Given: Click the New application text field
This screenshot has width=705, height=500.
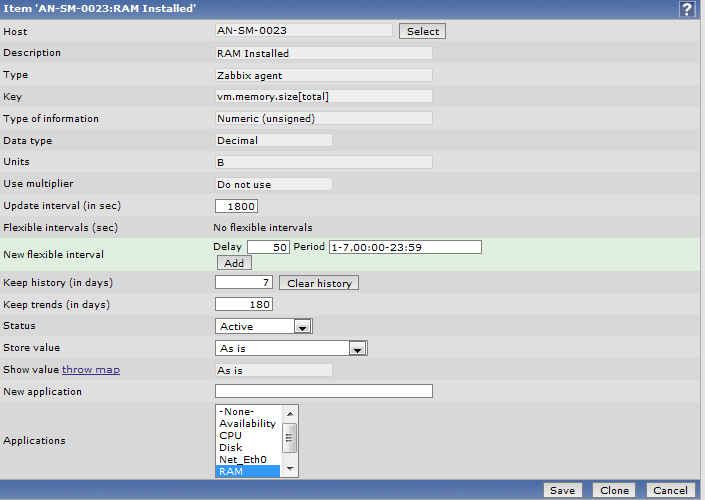Looking at the screenshot, I should (324, 391).
